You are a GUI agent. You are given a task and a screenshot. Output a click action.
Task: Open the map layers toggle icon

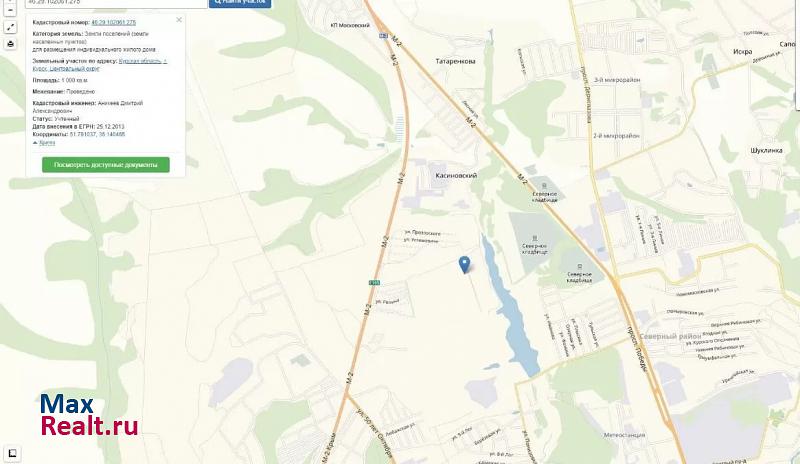[12, 453]
